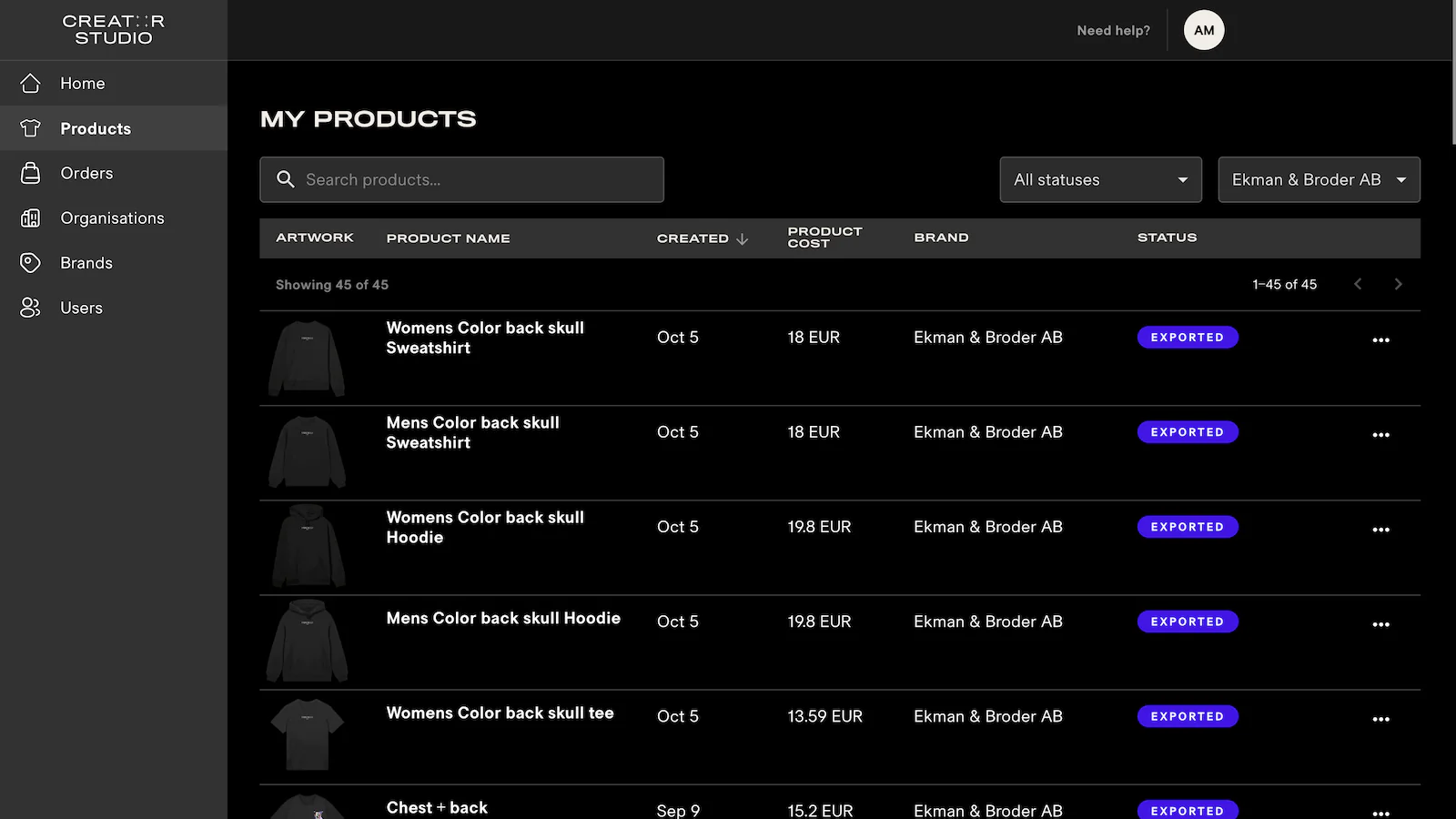The width and height of the screenshot is (1456, 819).
Task: Click the Products t-shirt icon in sidebar
Action: pos(30,128)
